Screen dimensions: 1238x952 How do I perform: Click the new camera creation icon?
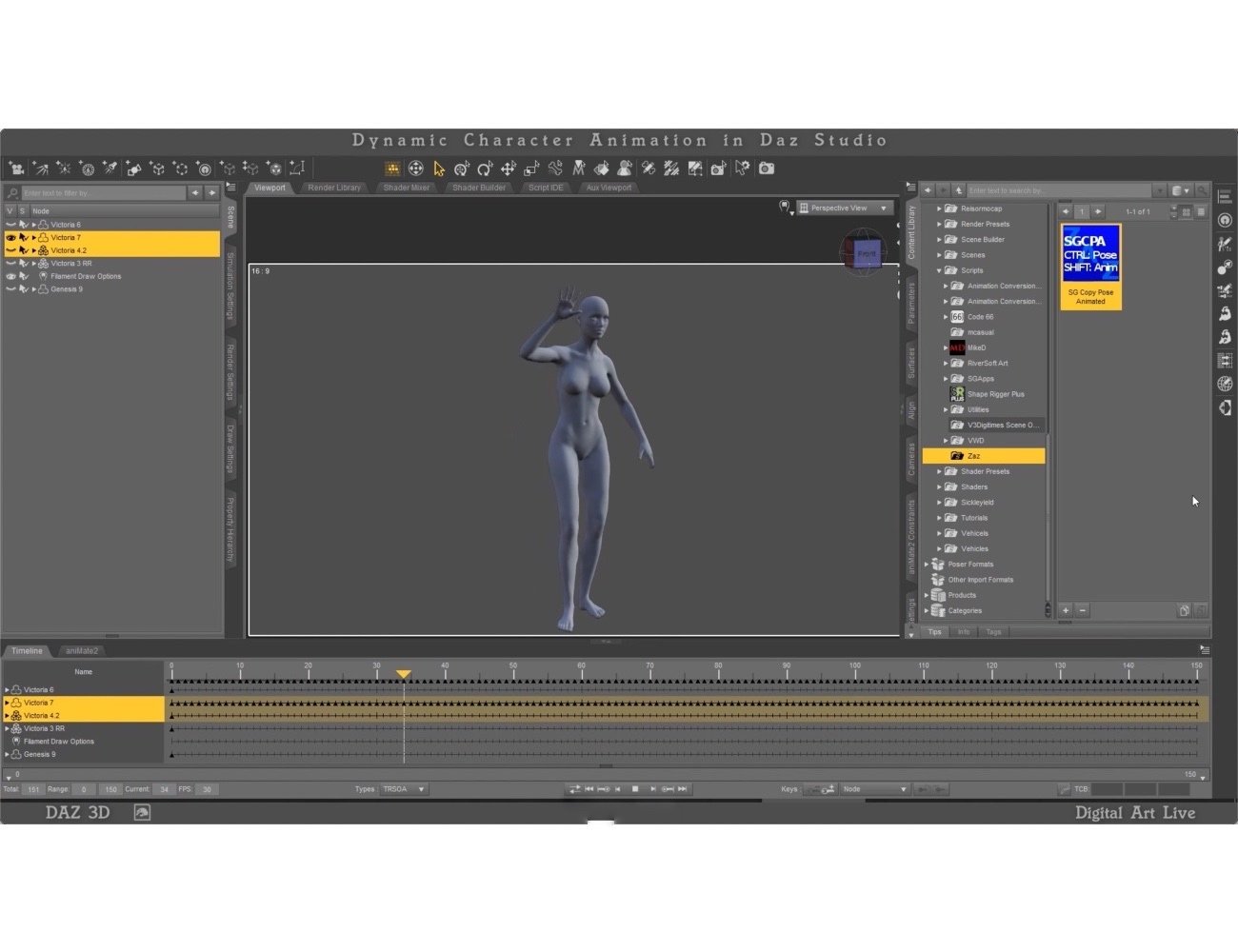pyautogui.click(x=15, y=168)
